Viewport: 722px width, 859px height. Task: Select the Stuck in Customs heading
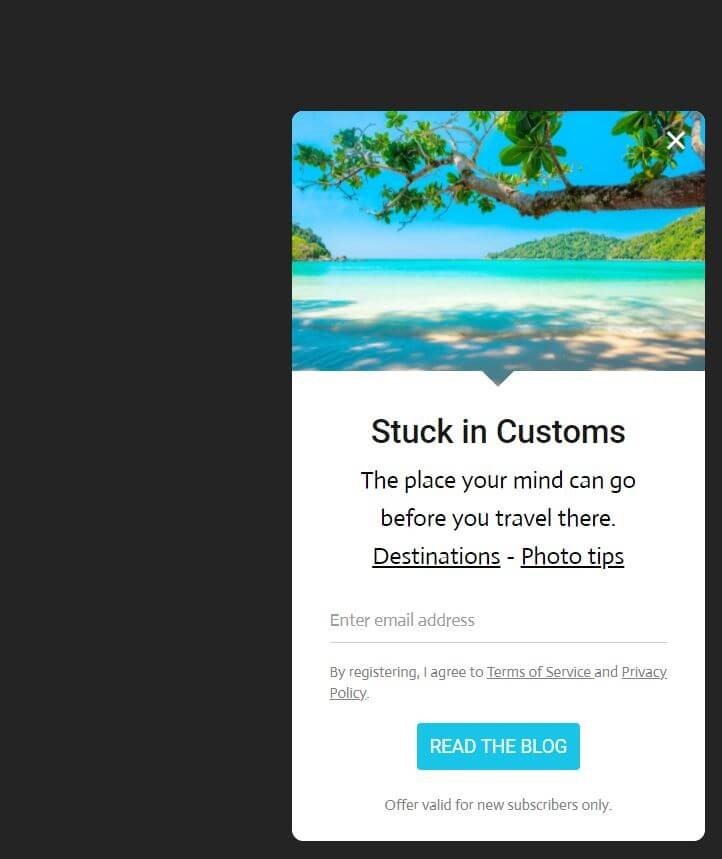click(x=498, y=431)
